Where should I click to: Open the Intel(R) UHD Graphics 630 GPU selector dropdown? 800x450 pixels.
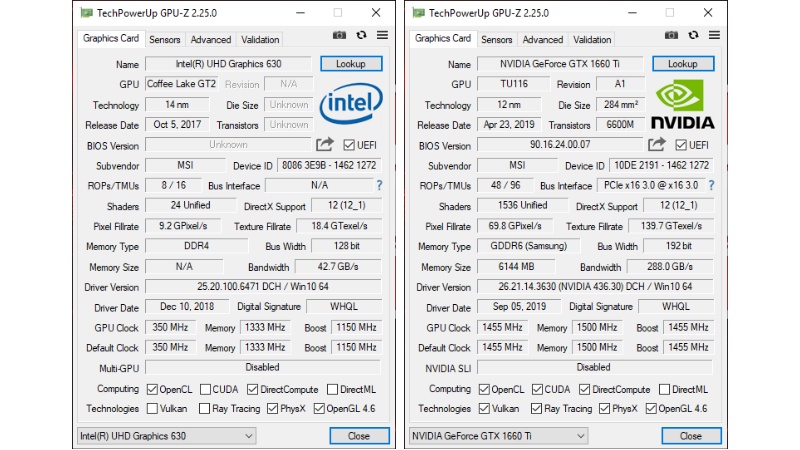point(166,436)
